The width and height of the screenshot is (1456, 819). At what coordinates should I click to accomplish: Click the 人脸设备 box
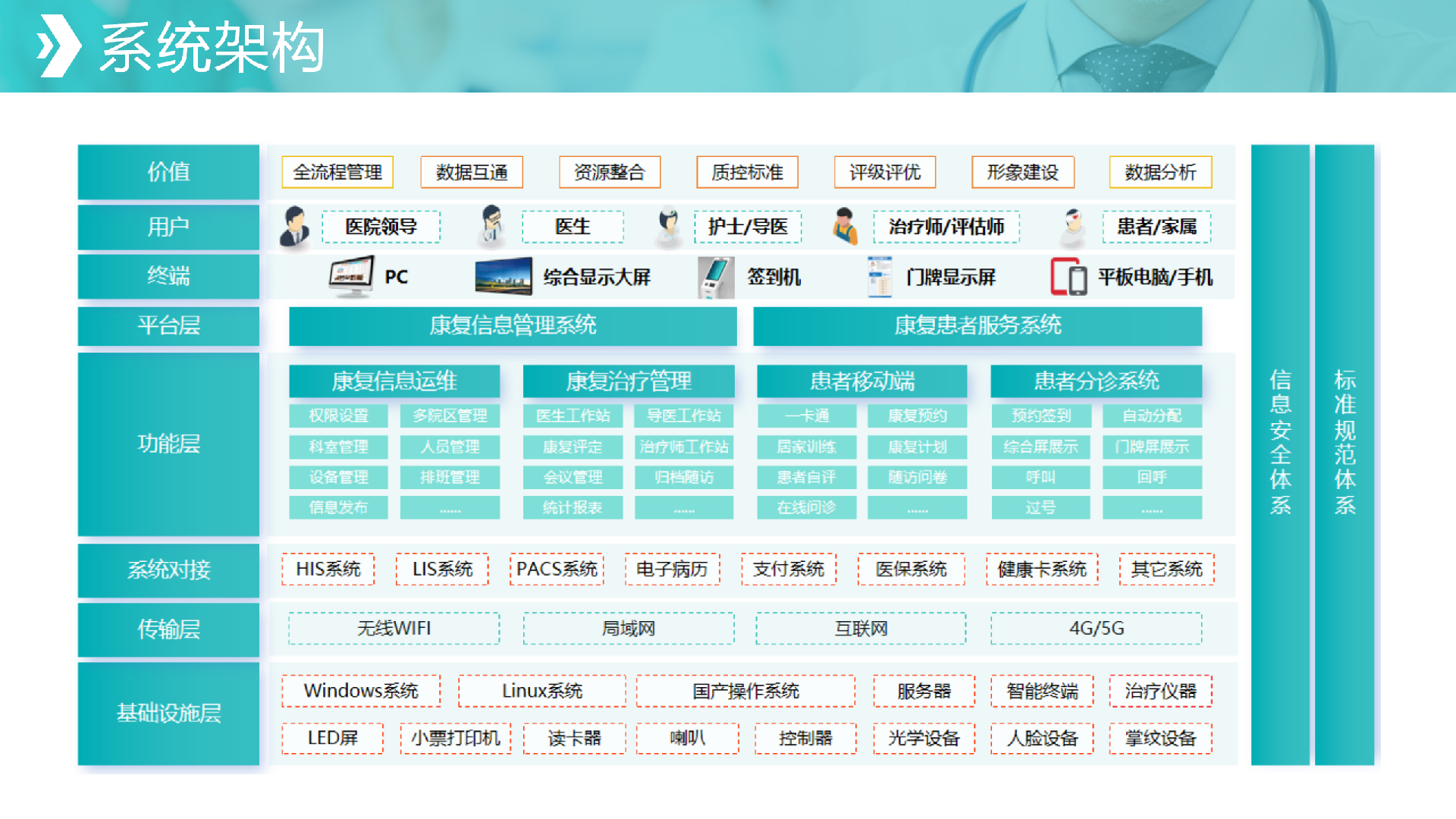coord(1042,738)
